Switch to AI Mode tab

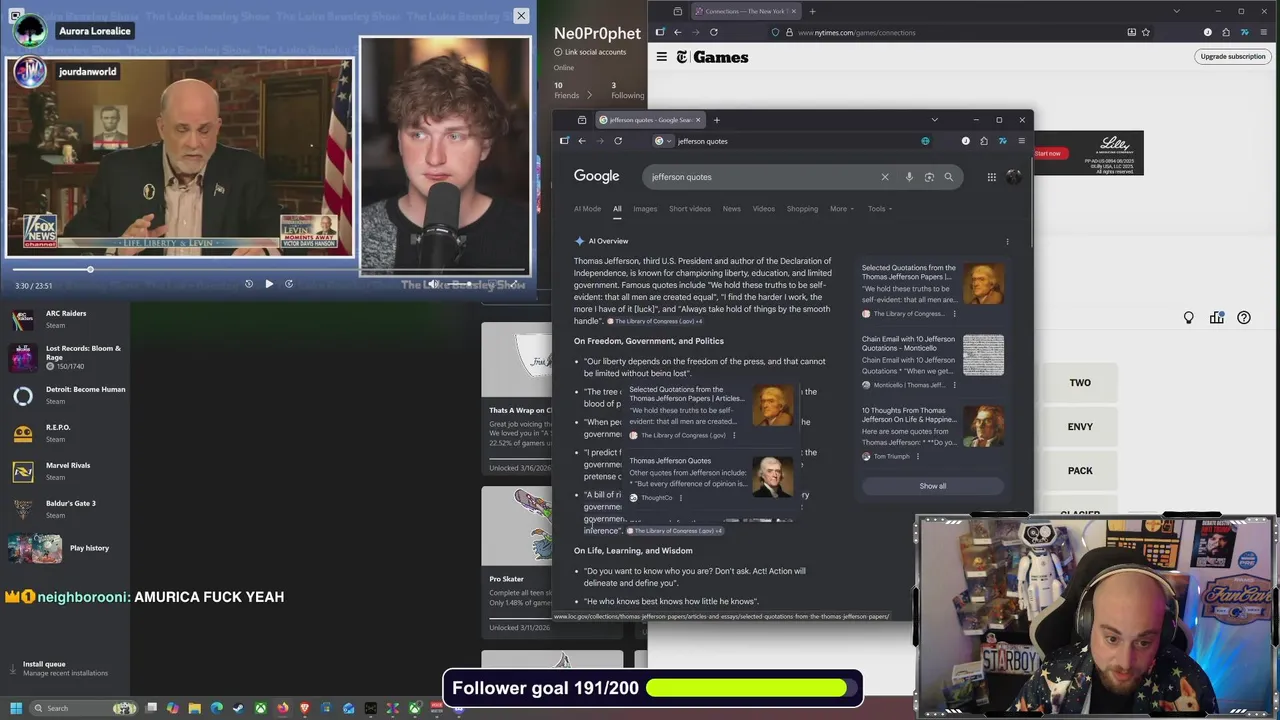click(587, 209)
